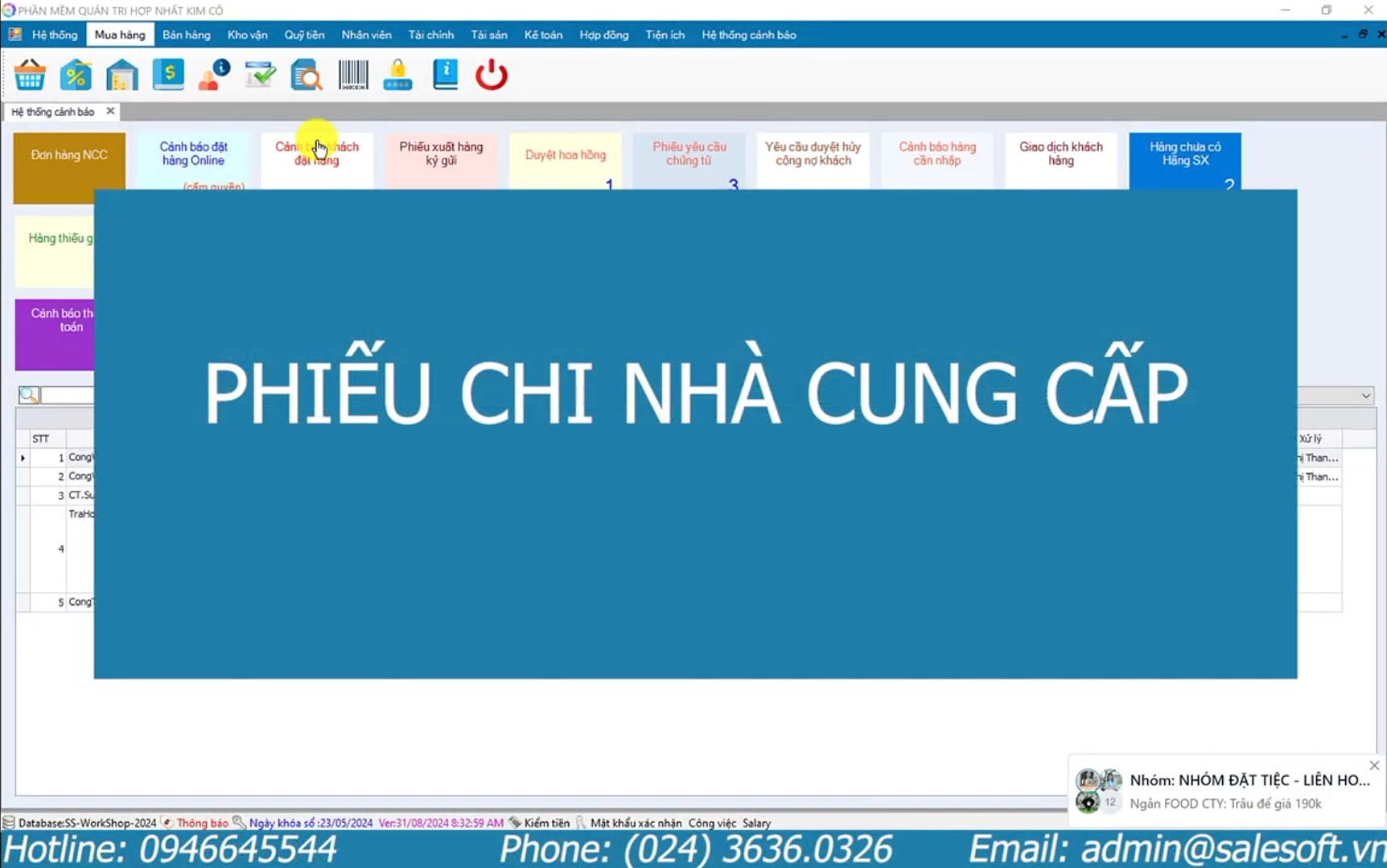Open the Nhân viên menu
Screen dimensions: 1387x868
366,35
